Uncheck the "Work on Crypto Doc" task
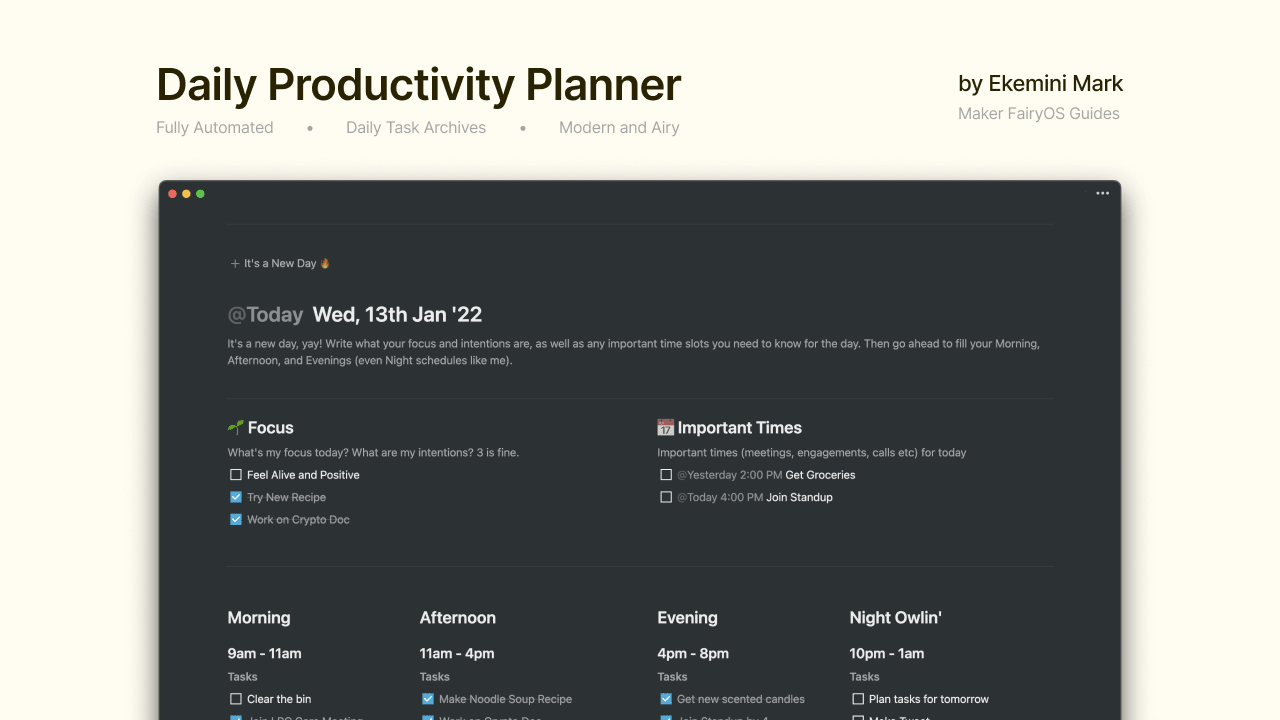Image resolution: width=1280 pixels, height=720 pixels. pos(235,519)
